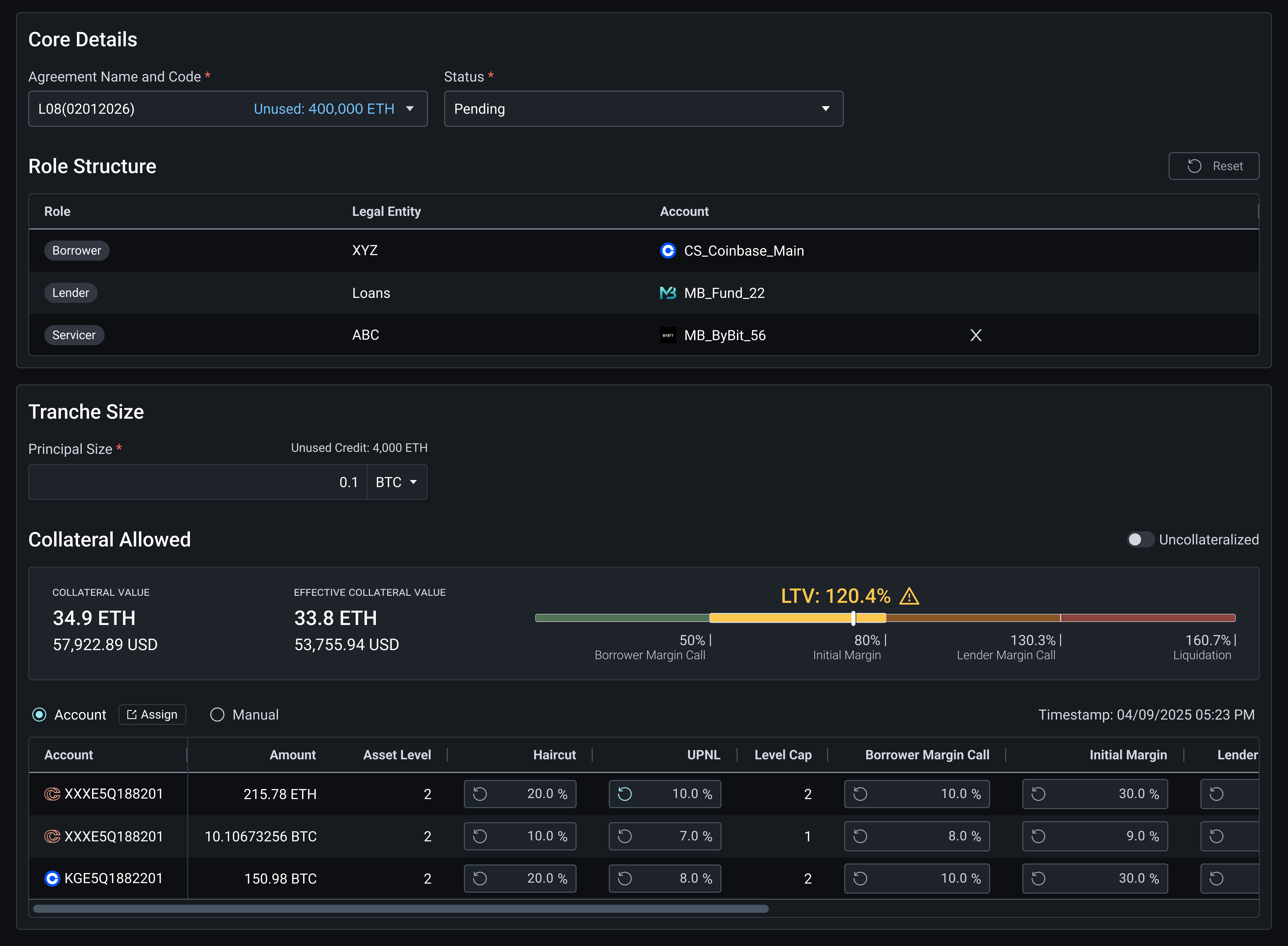Click the Coinbase icon beside CS_Coinbase_Main
This screenshot has width=1288, height=946.
point(668,251)
